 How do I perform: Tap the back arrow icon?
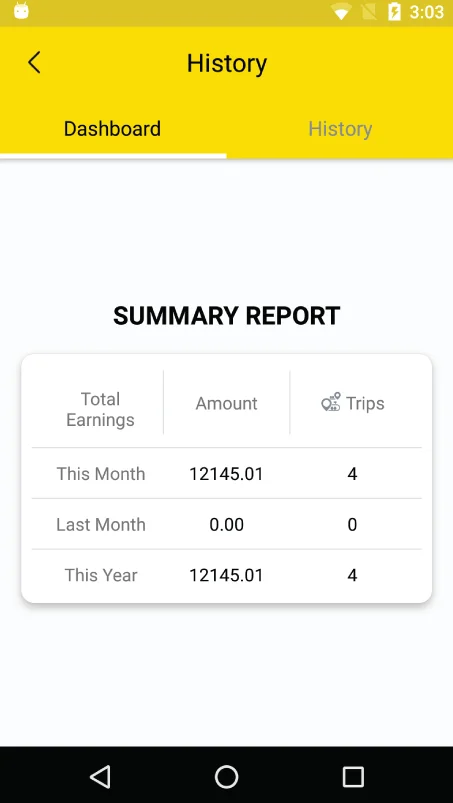[x=34, y=63]
